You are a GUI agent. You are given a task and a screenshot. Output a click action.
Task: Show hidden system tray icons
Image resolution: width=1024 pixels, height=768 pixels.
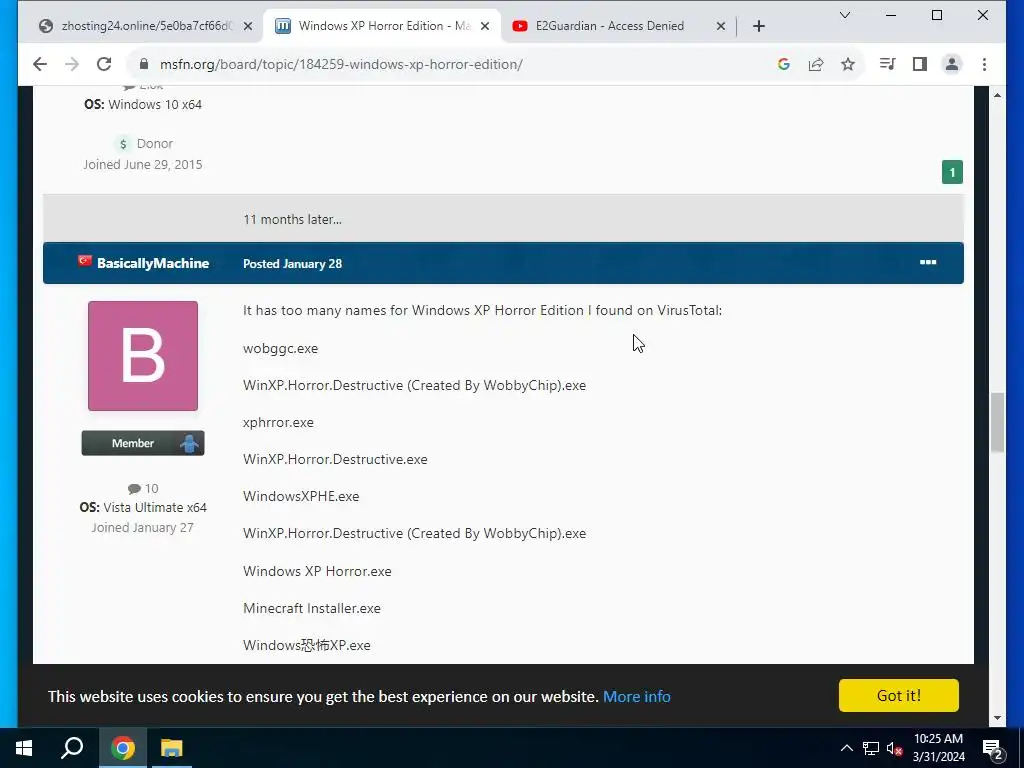[846, 748]
